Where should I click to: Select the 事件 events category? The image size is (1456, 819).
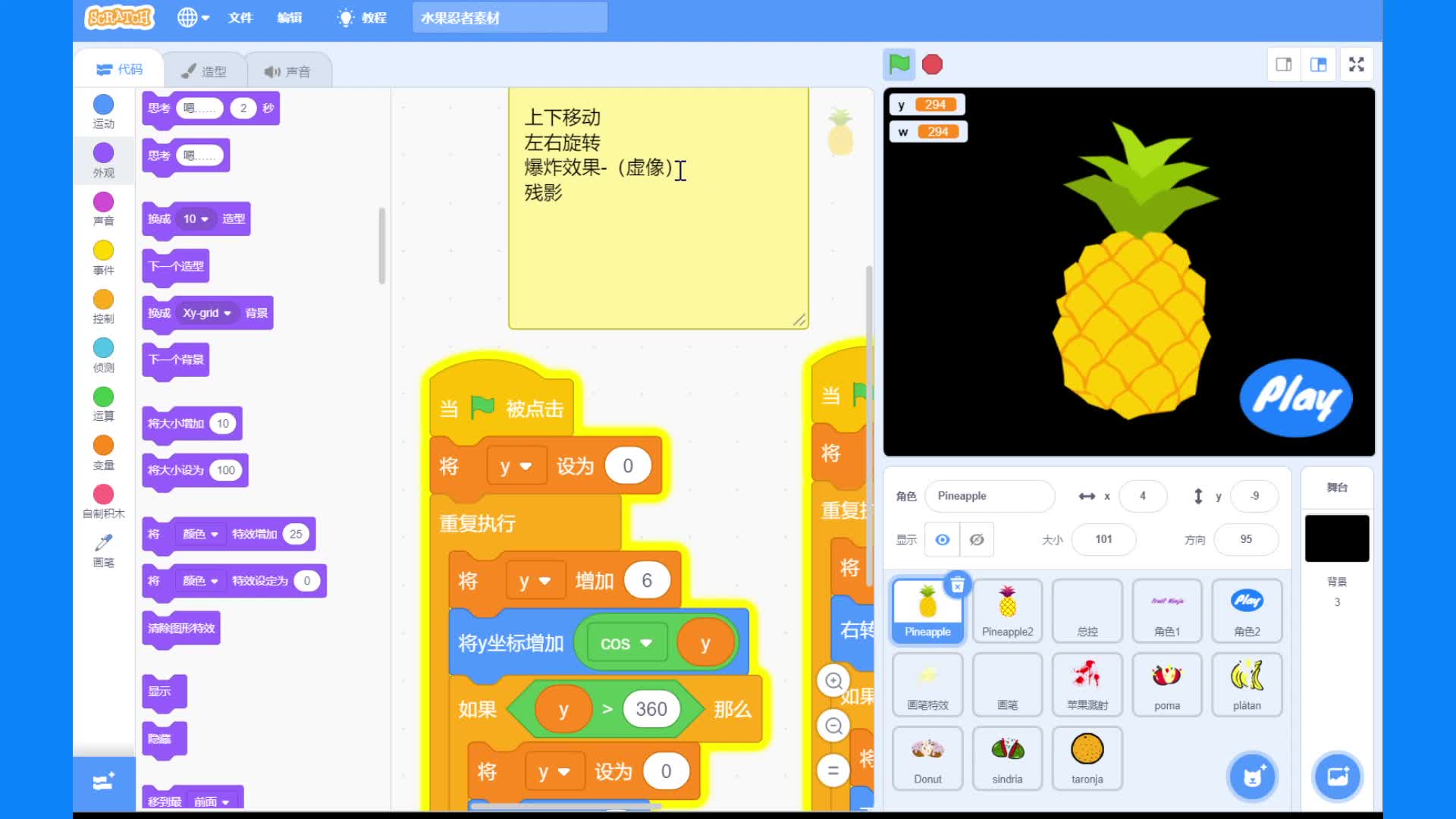tap(103, 258)
